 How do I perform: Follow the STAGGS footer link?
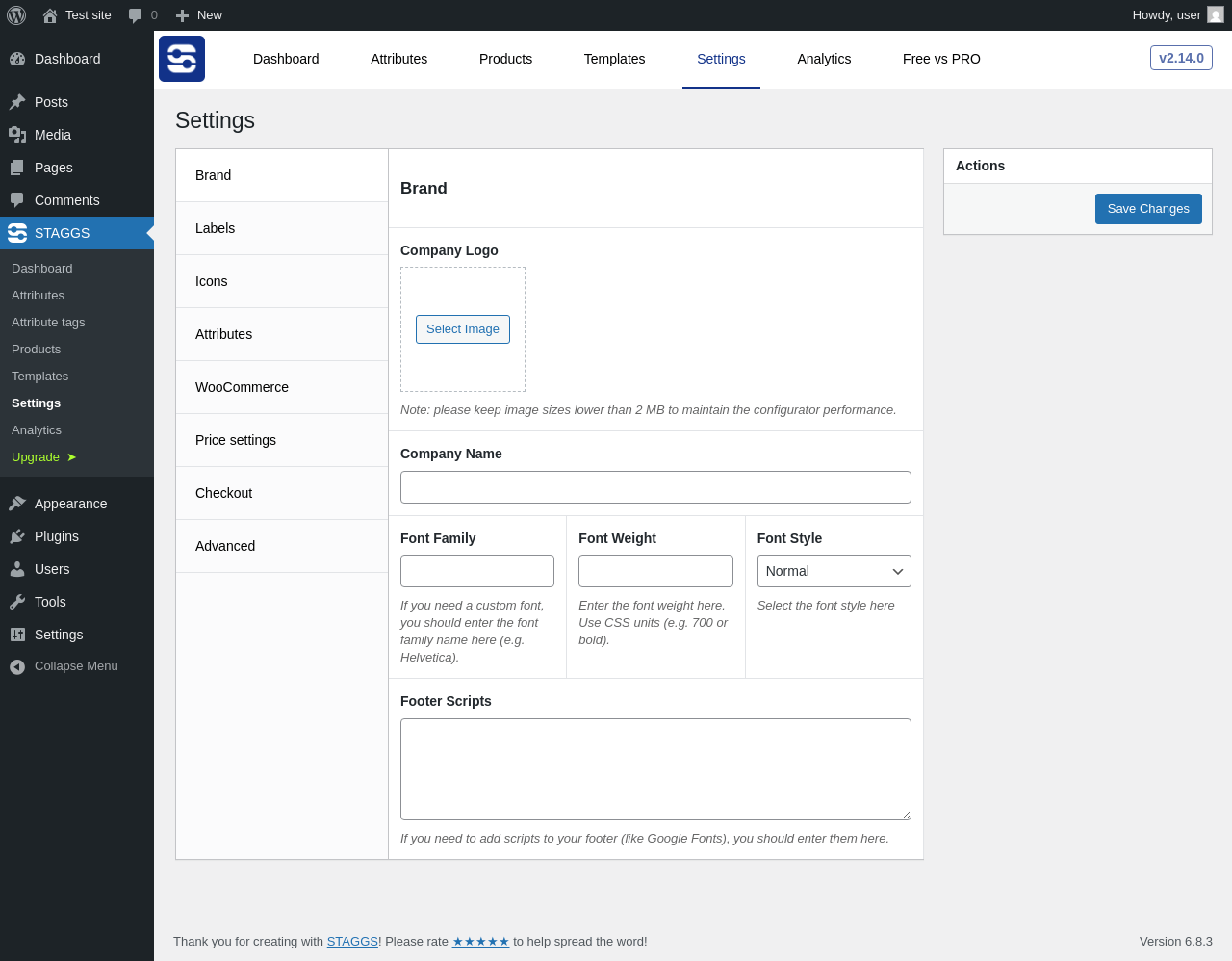(x=352, y=942)
